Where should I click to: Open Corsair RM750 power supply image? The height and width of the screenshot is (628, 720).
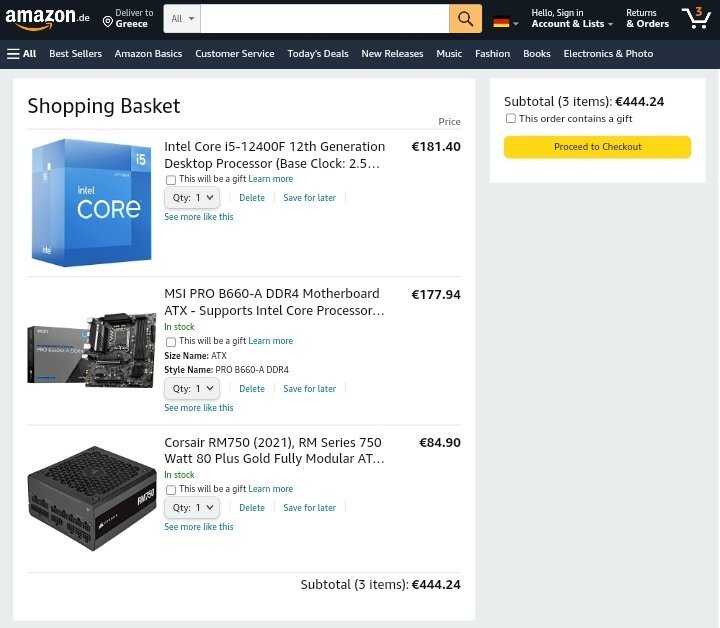(x=92, y=498)
